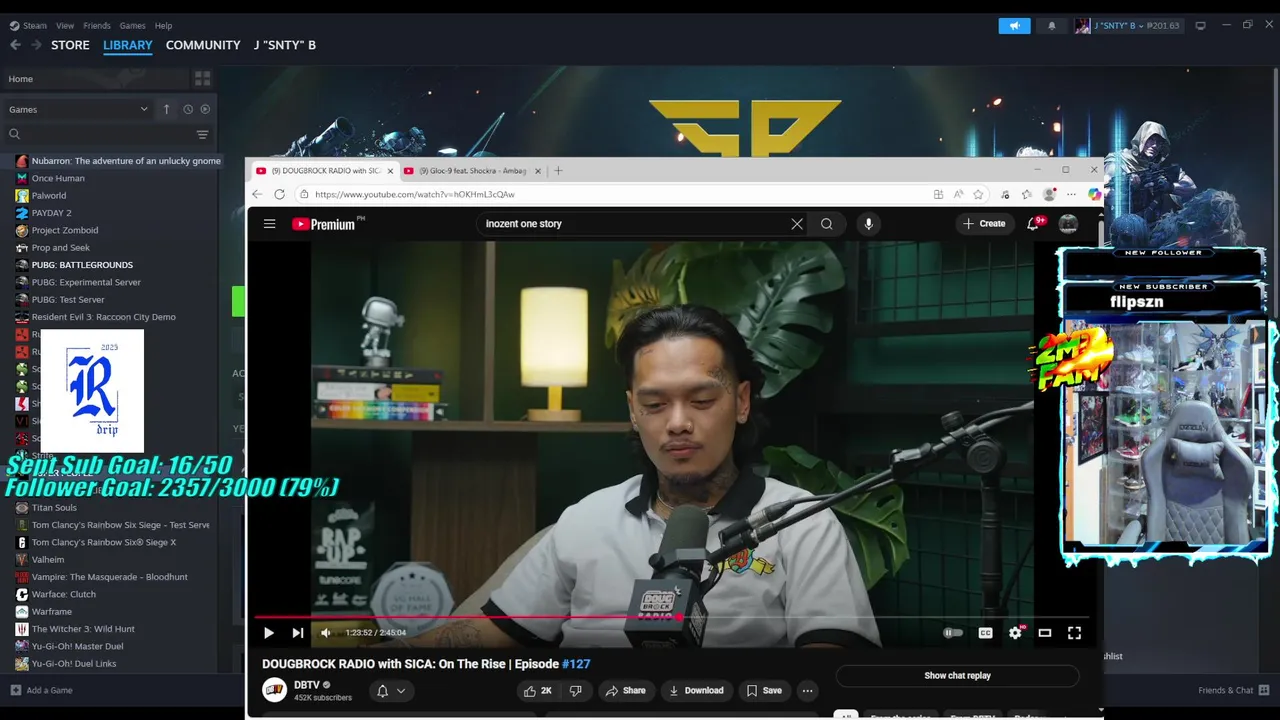Click Add a Game in Steam
Screen dimensions: 1280x720
(41, 690)
